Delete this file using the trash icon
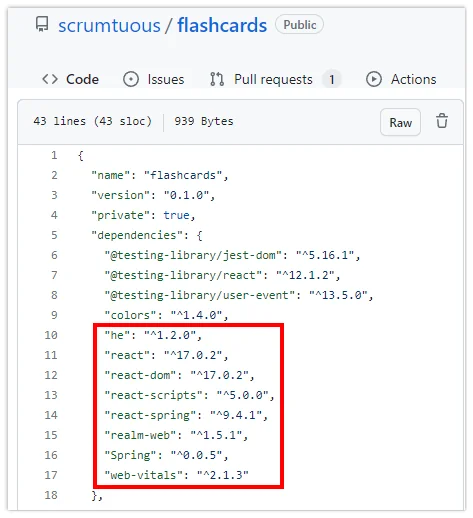The image size is (473, 518). 442,121
